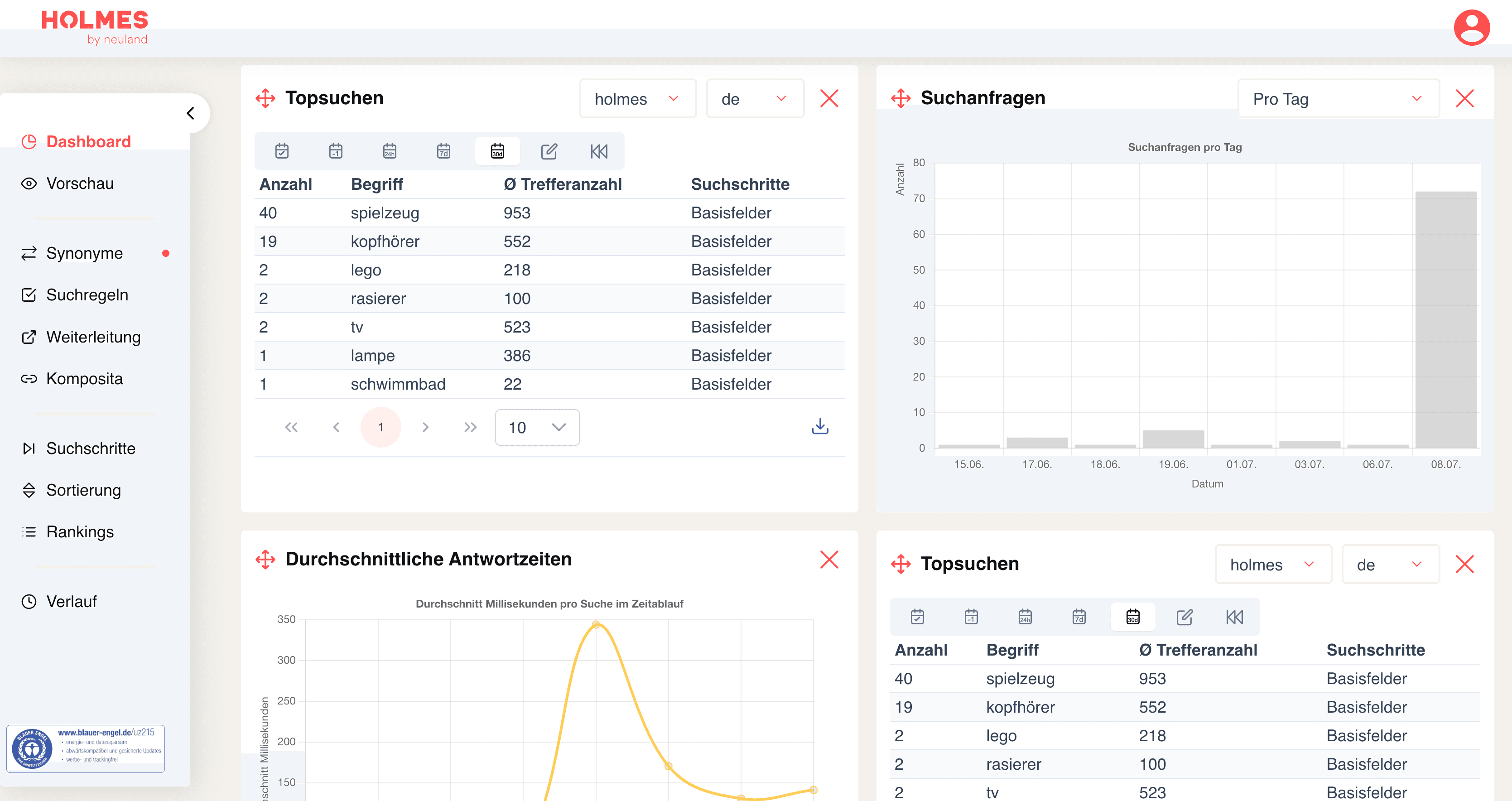
Task: Open the holmes dropdown in top Topsuchen
Action: click(637, 99)
